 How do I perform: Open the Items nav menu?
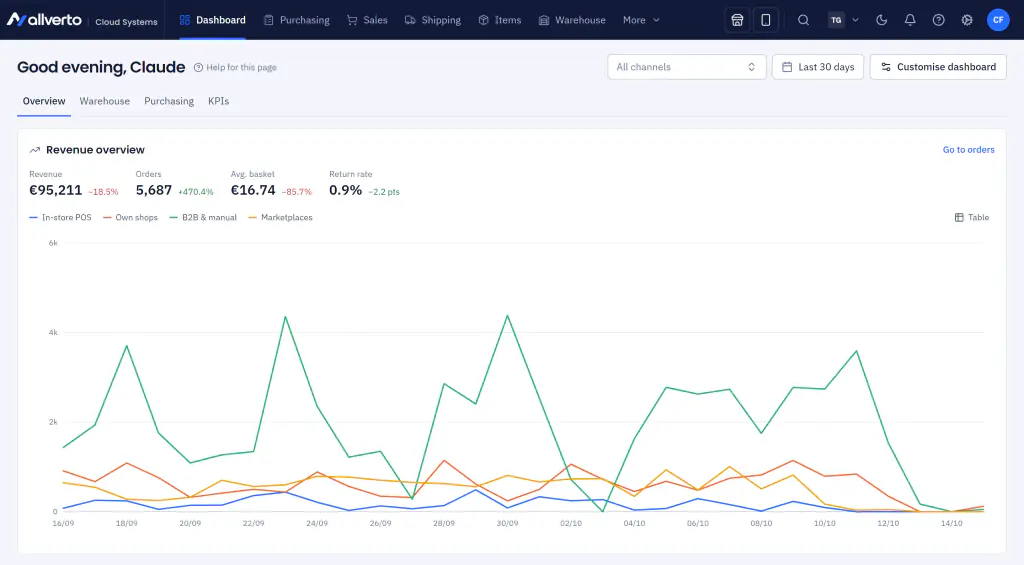coord(500,20)
